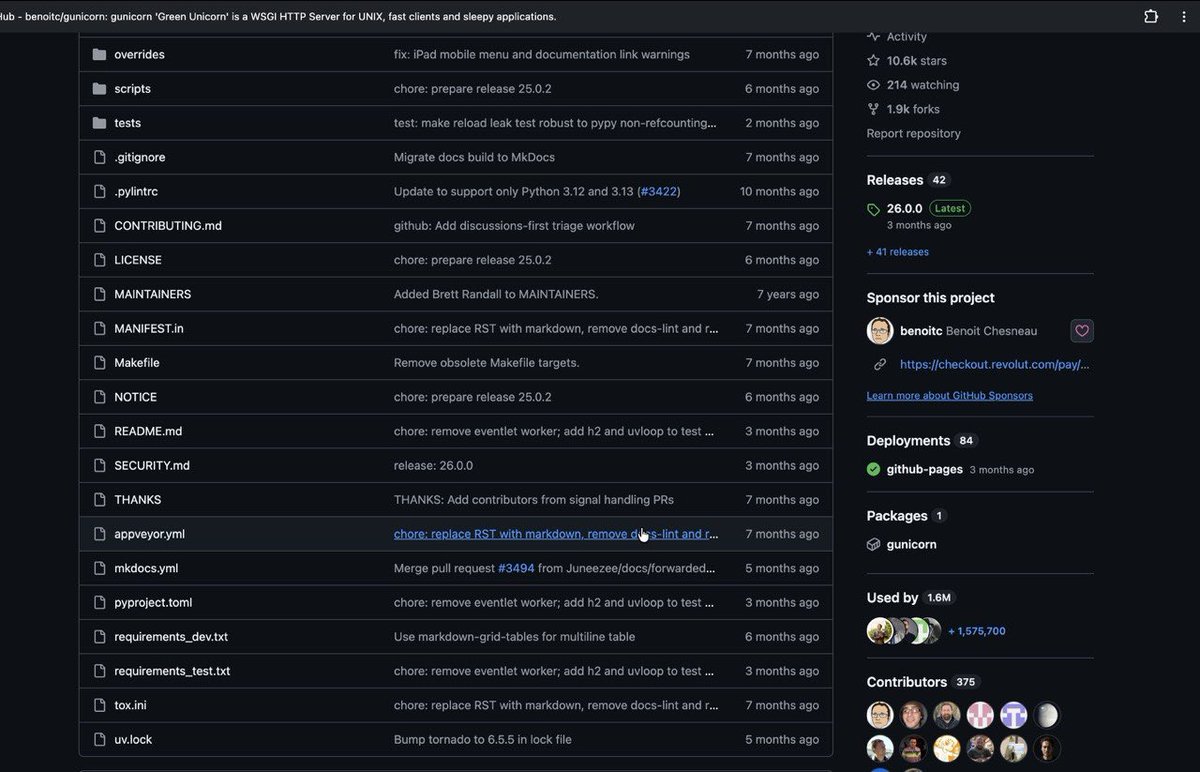The image size is (1200, 772).
Task: Click the sponsor heart button for benoitc
Action: (1082, 331)
